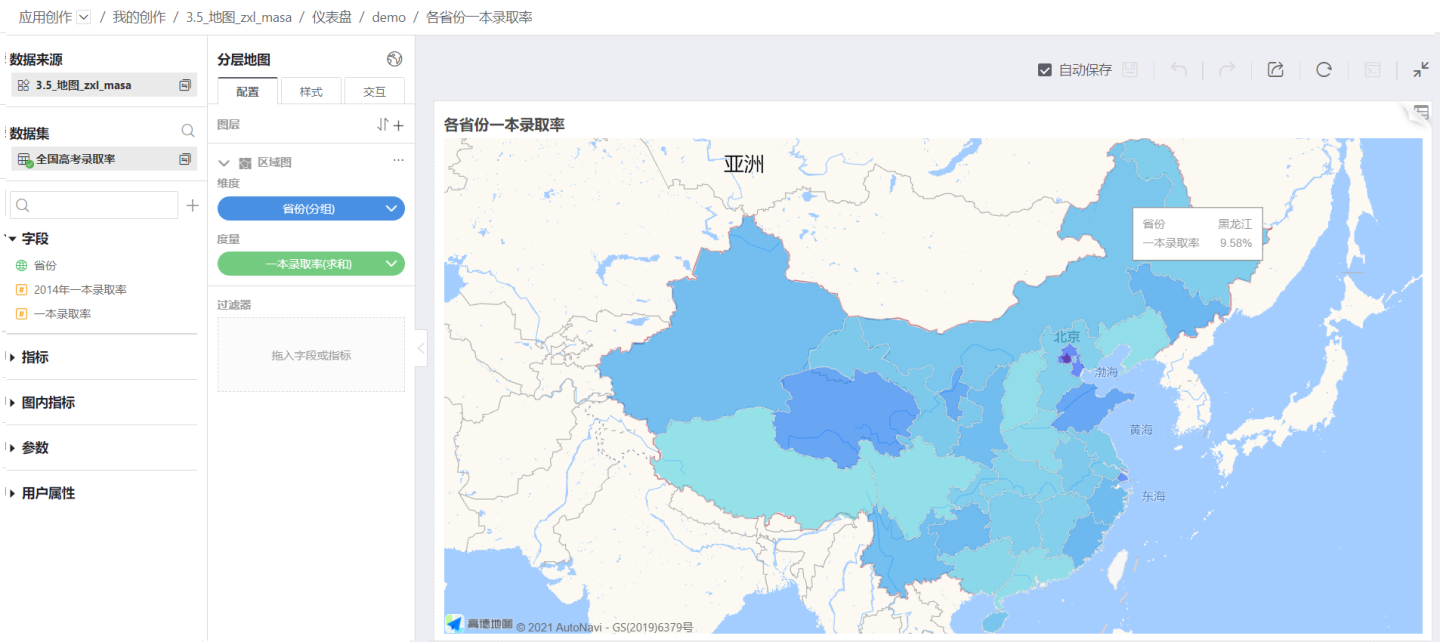Expand the 用户属性 section

coord(12,493)
